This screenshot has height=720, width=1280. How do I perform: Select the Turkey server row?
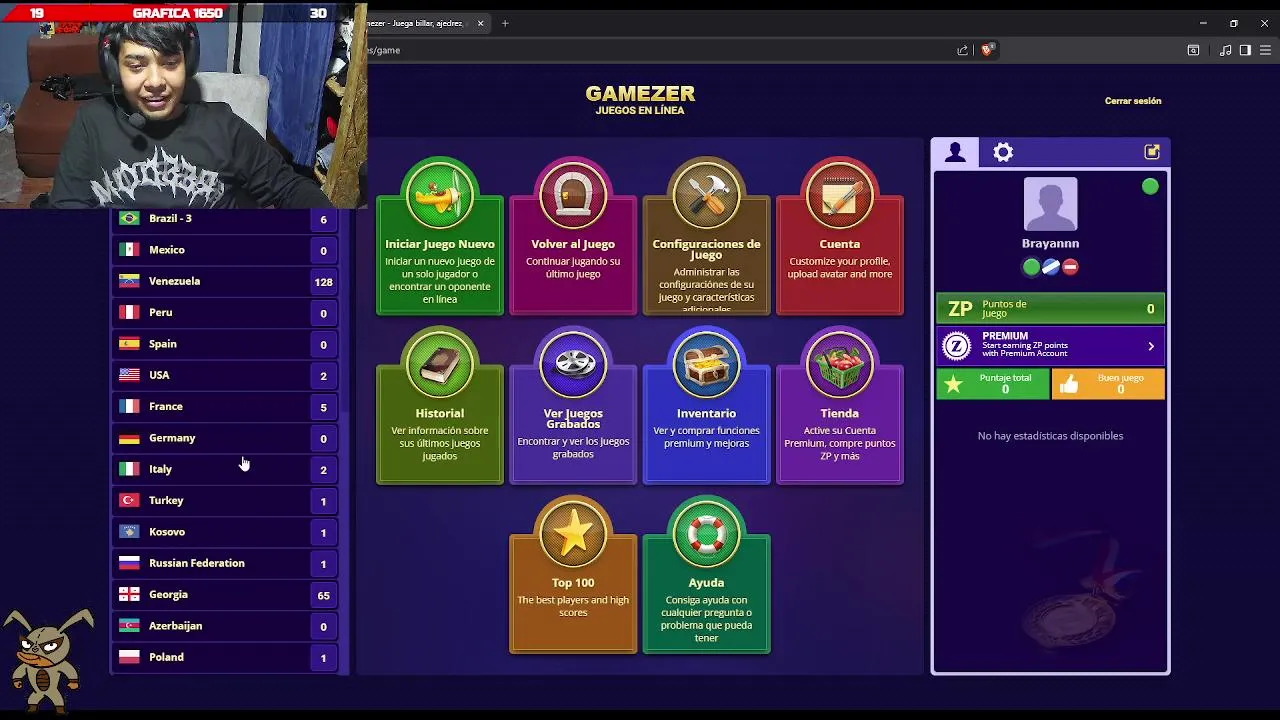point(225,501)
